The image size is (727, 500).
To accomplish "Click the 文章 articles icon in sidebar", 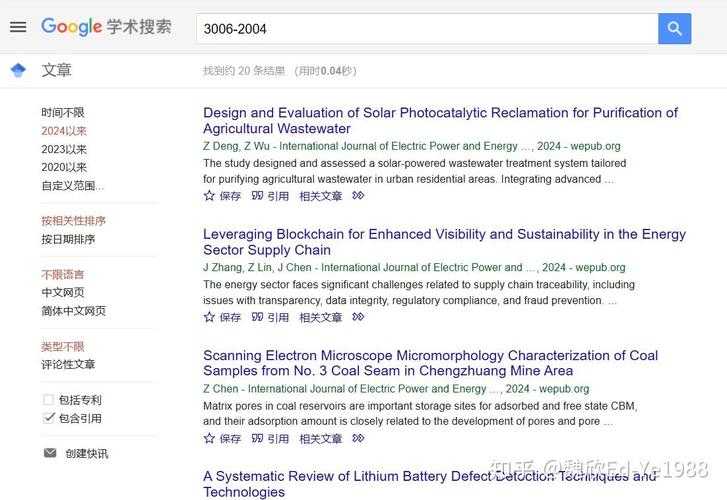I will point(18,70).
